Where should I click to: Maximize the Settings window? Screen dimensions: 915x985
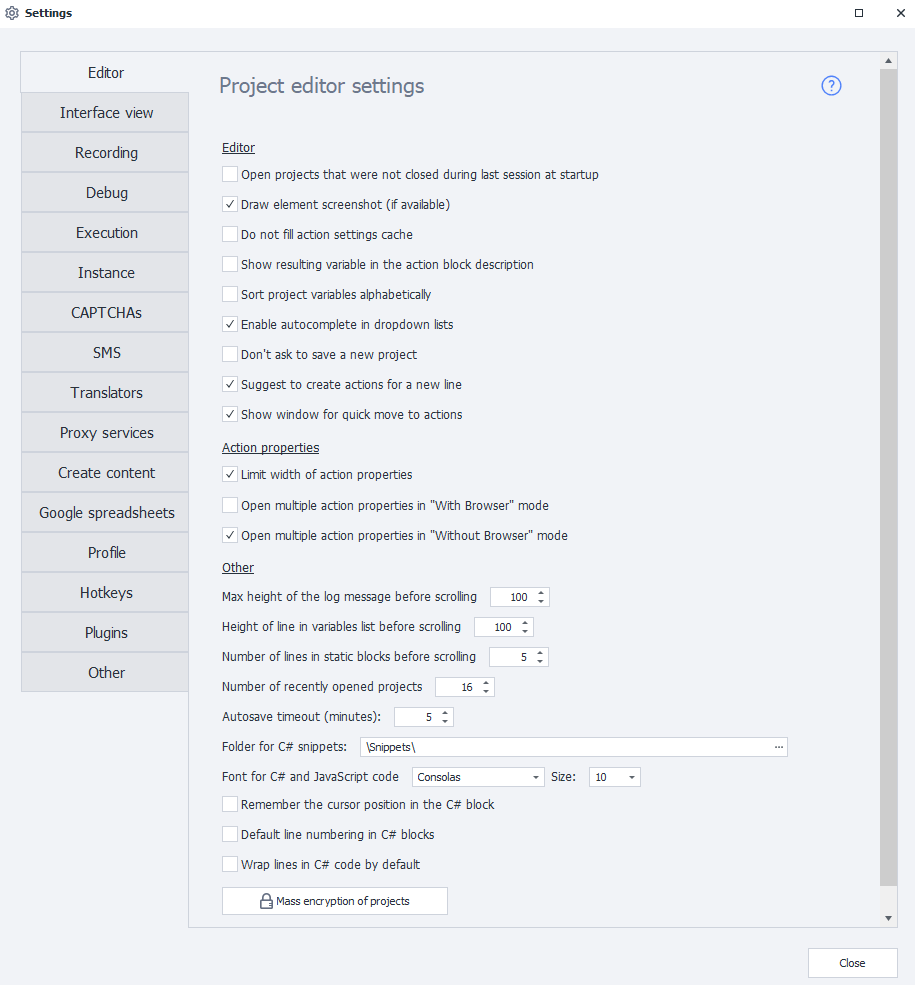pyautogui.click(x=859, y=13)
